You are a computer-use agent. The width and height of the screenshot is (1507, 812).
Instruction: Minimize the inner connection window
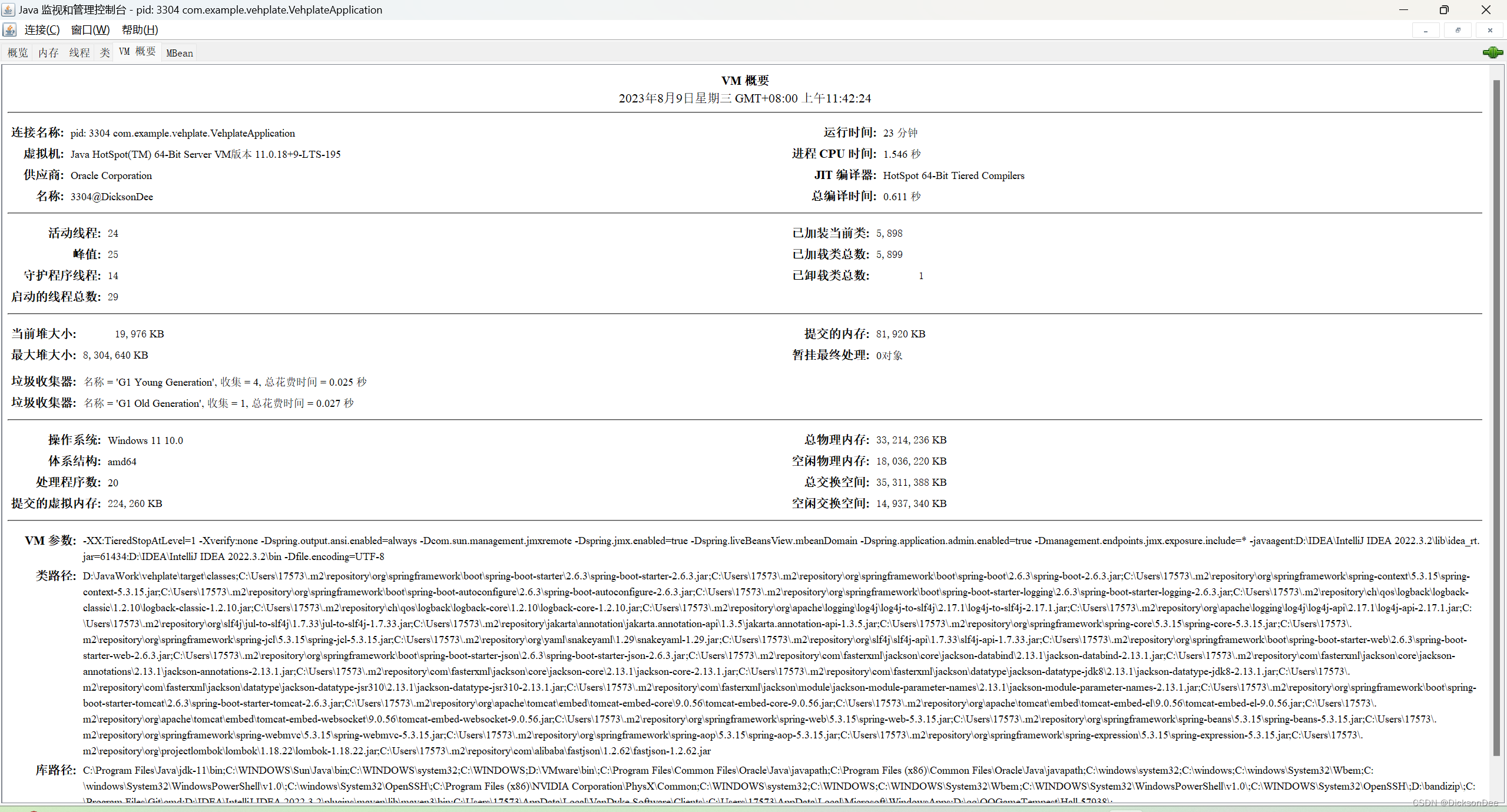click(1425, 30)
